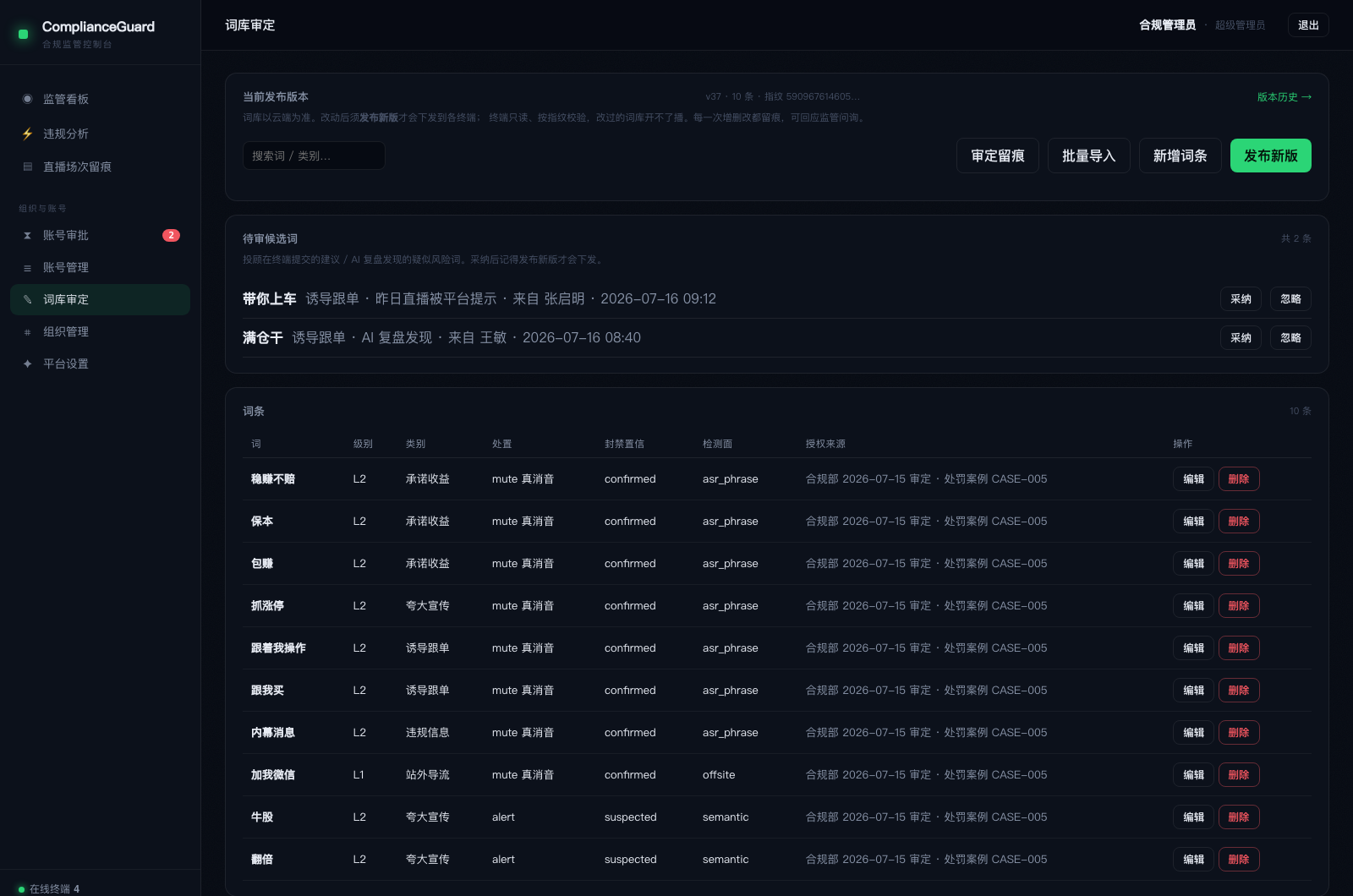The image size is (1353, 896).
Task: Click the 词库审定 pencil icon
Action: pos(27,299)
